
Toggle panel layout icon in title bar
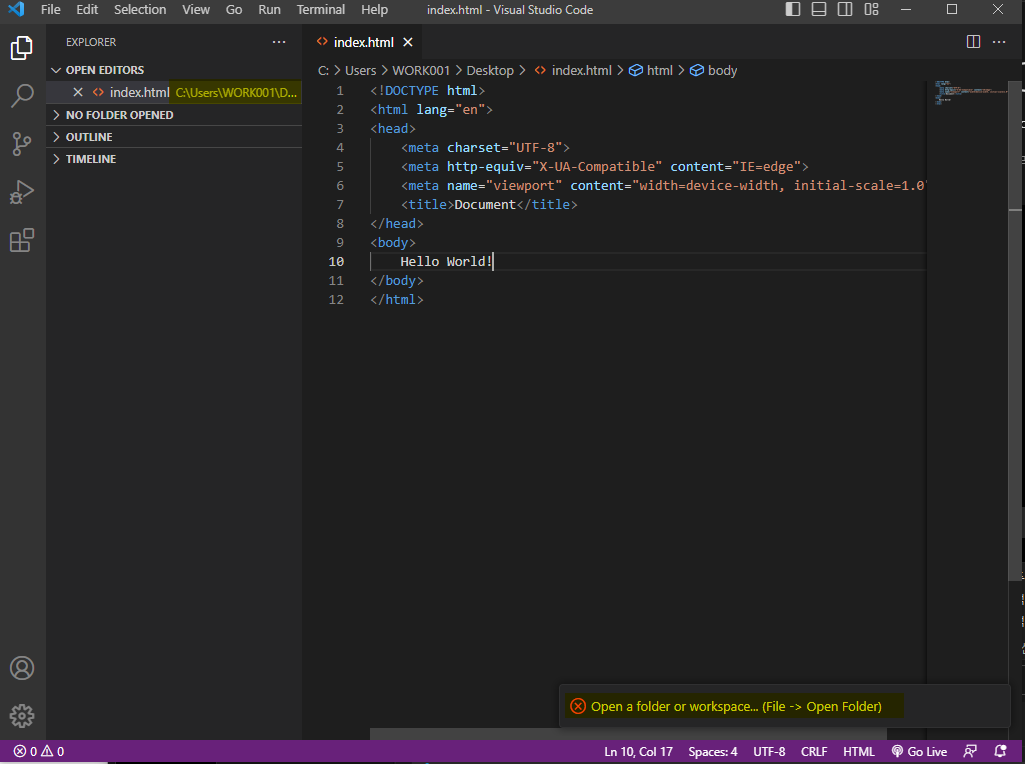click(x=818, y=9)
